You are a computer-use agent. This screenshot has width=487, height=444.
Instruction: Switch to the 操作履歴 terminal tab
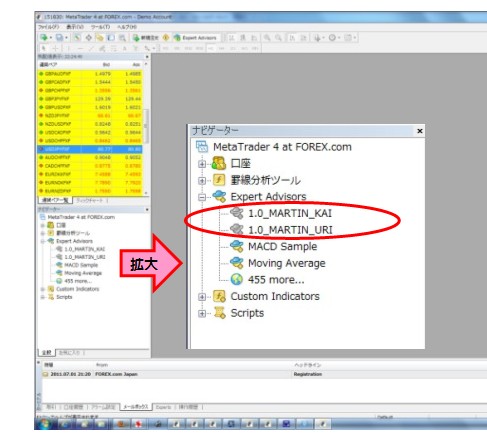(x=188, y=407)
